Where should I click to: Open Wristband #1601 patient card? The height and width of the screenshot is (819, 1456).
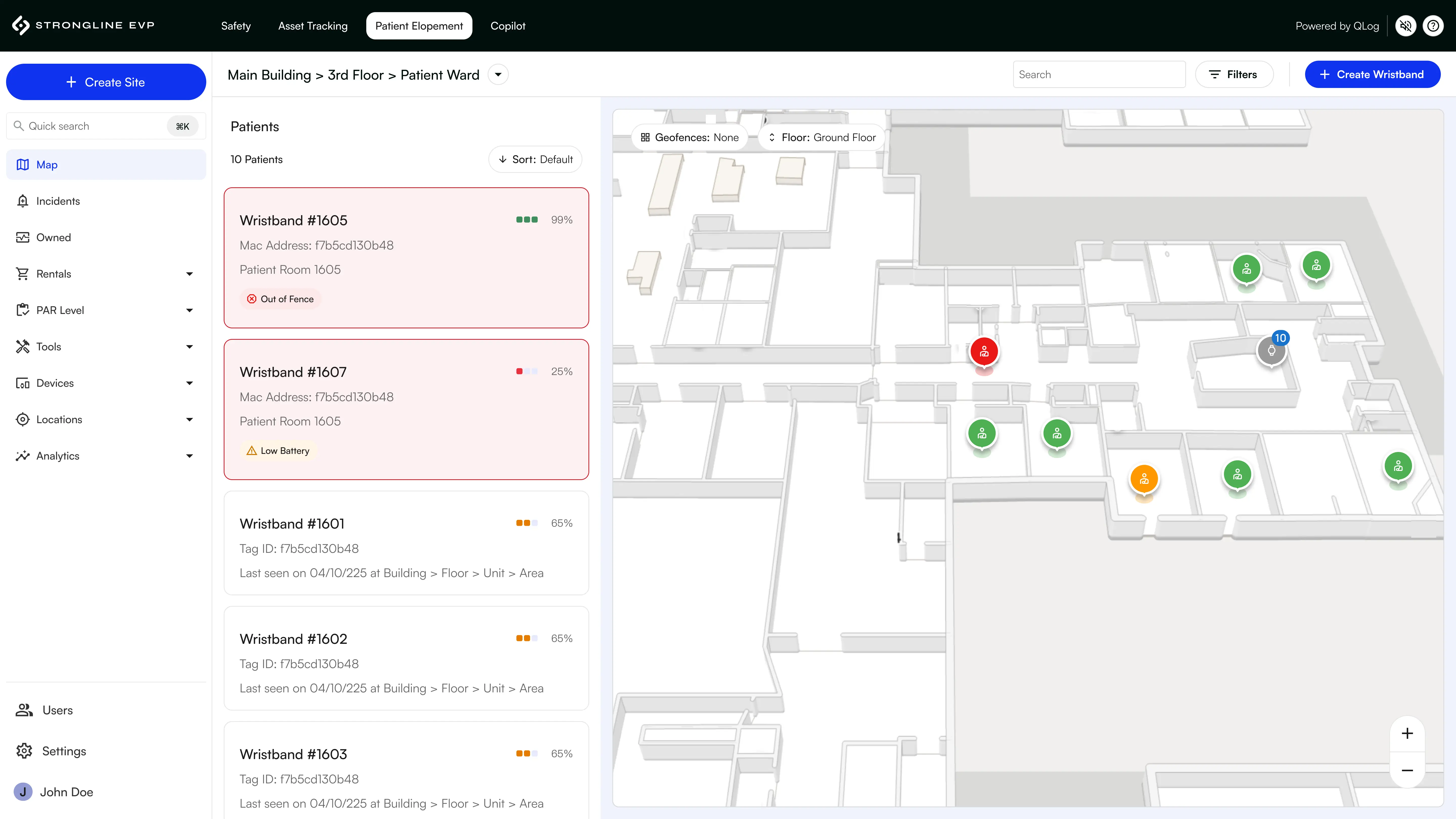[406, 543]
